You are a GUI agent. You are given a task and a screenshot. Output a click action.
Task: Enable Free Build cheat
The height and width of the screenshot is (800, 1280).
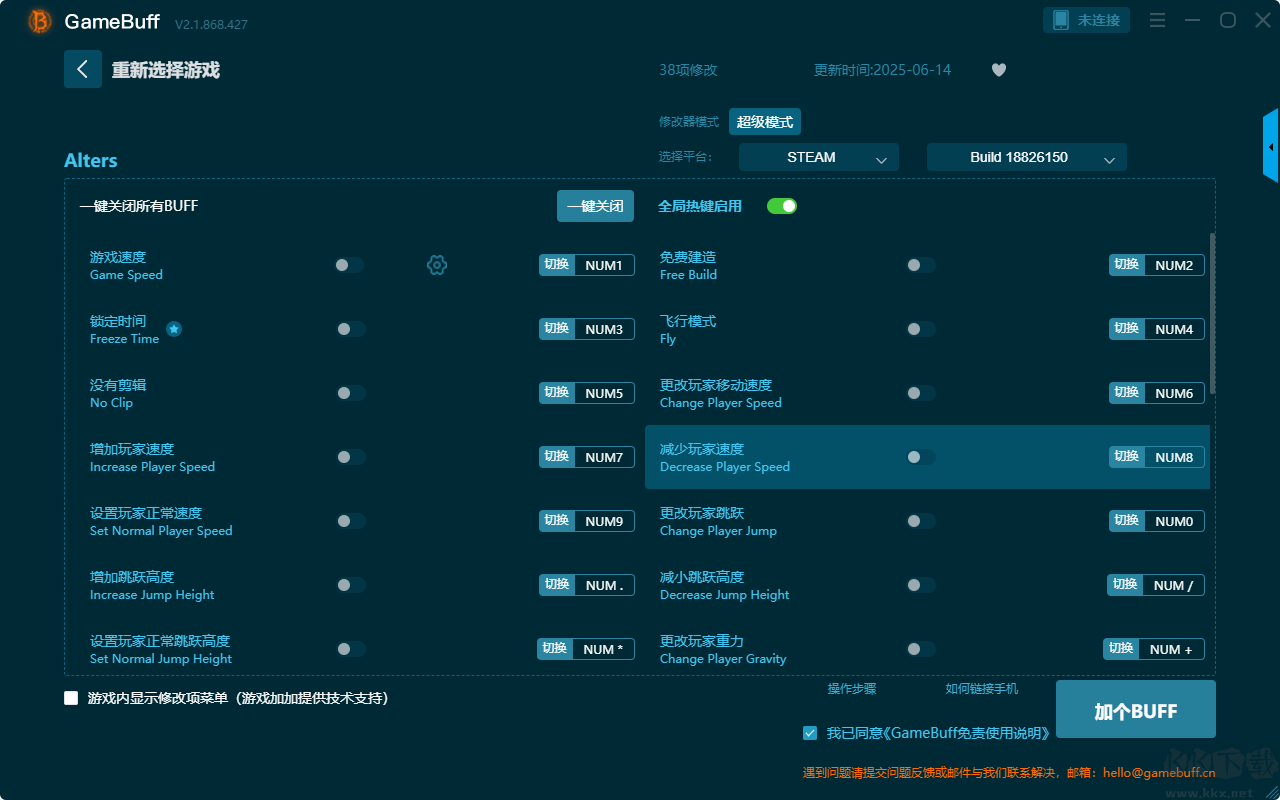[x=921, y=265]
